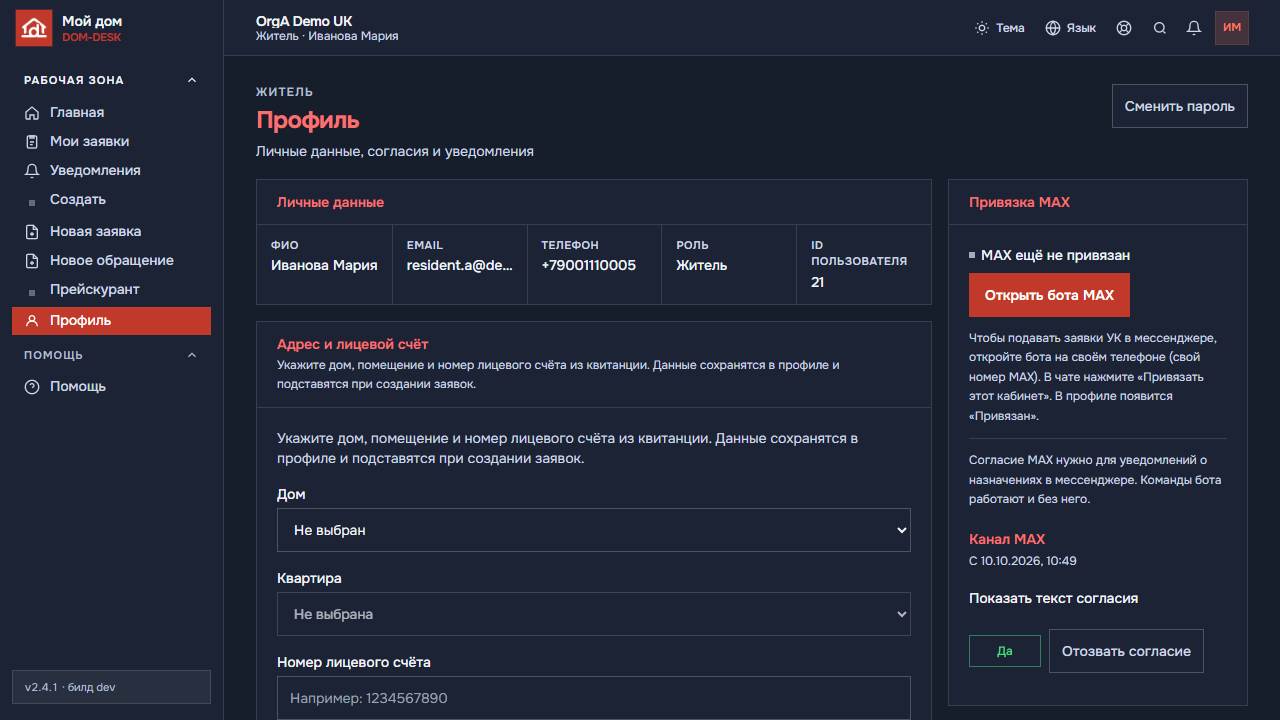This screenshot has height=720, width=1280.
Task: Click the Новая заявка document-plus icon
Action: point(32,232)
